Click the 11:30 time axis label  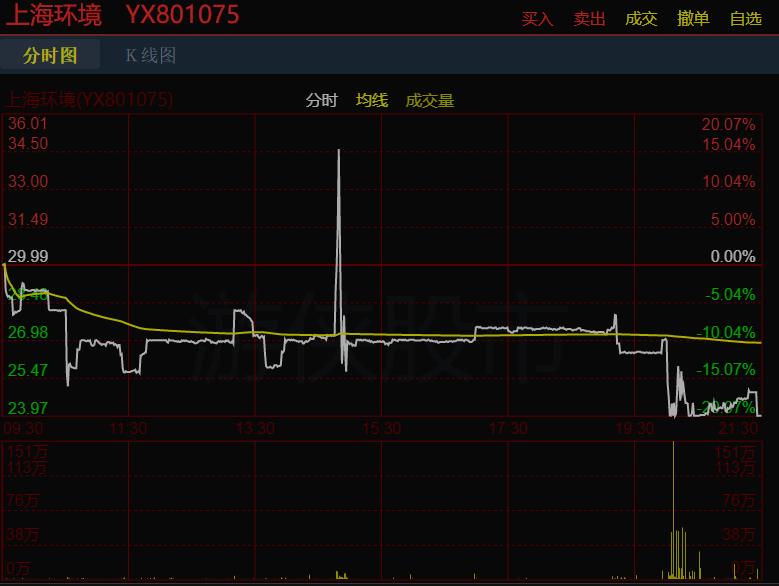128,428
